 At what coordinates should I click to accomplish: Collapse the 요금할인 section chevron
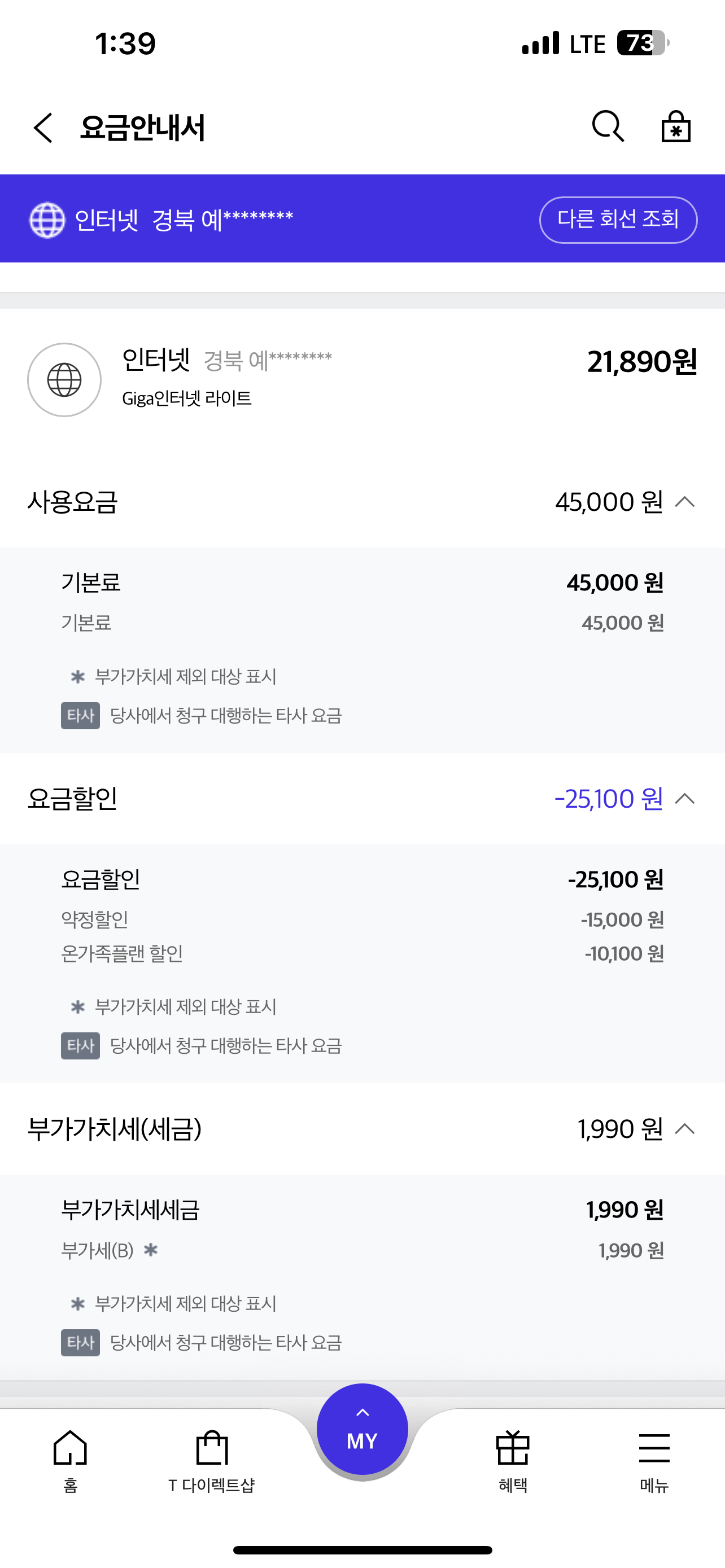tap(685, 799)
